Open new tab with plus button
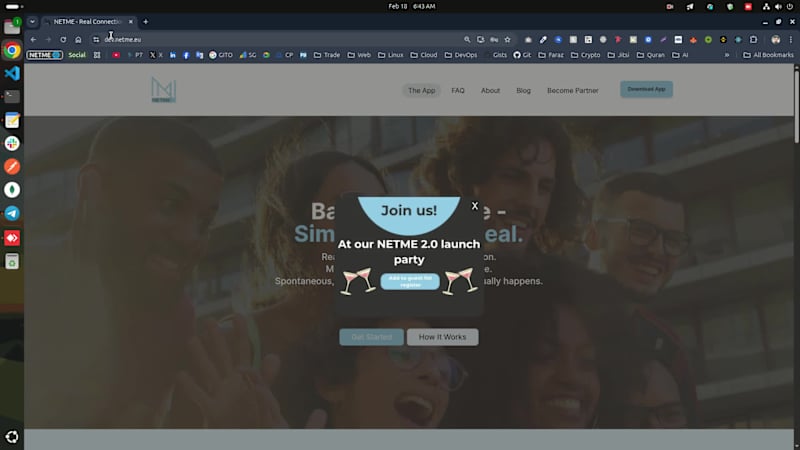This screenshot has width=800, height=450. [x=145, y=21]
